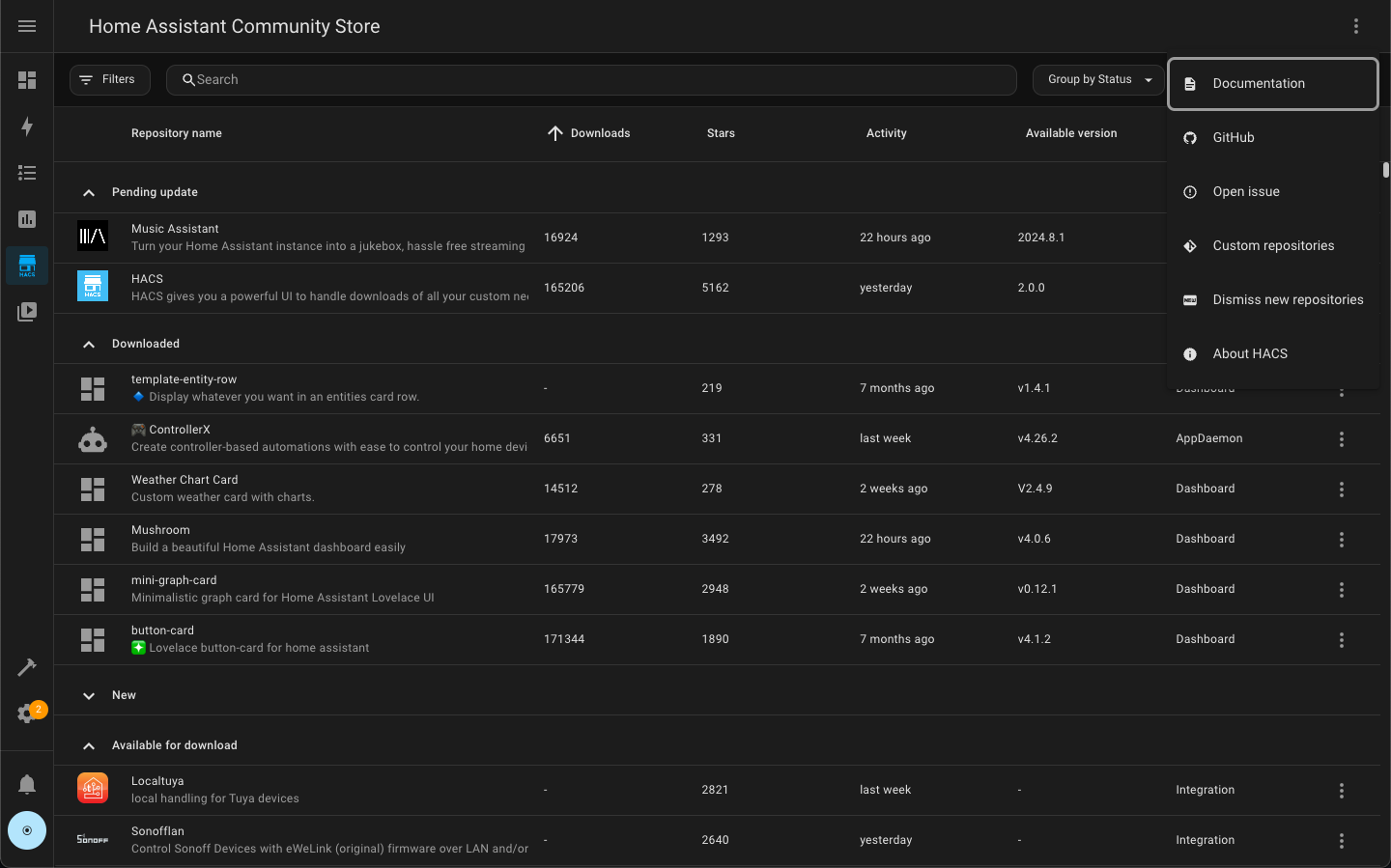Expand the New section

88,695
